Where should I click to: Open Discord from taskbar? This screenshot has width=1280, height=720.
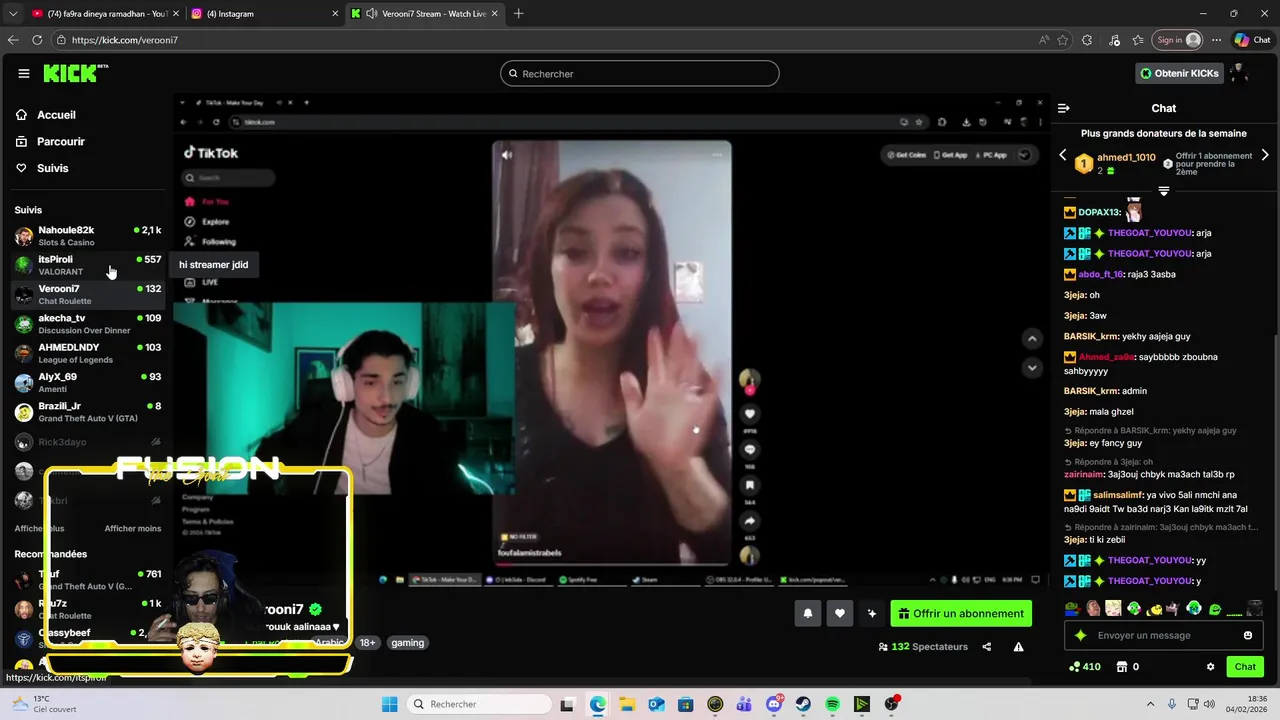pyautogui.click(x=773, y=704)
